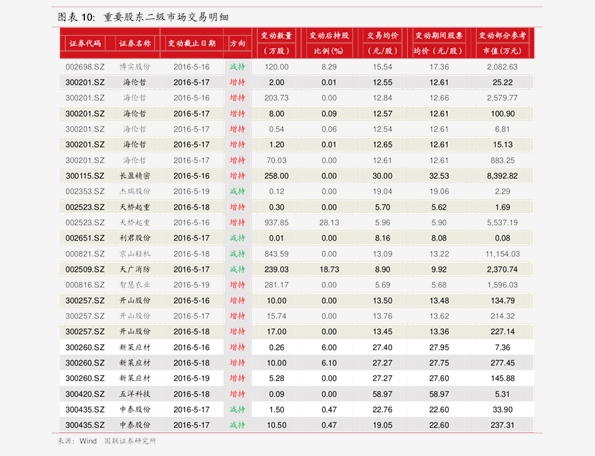This screenshot has height=456, width=595.
Task: Click the 28.13 percentage cell
Action: (x=329, y=223)
